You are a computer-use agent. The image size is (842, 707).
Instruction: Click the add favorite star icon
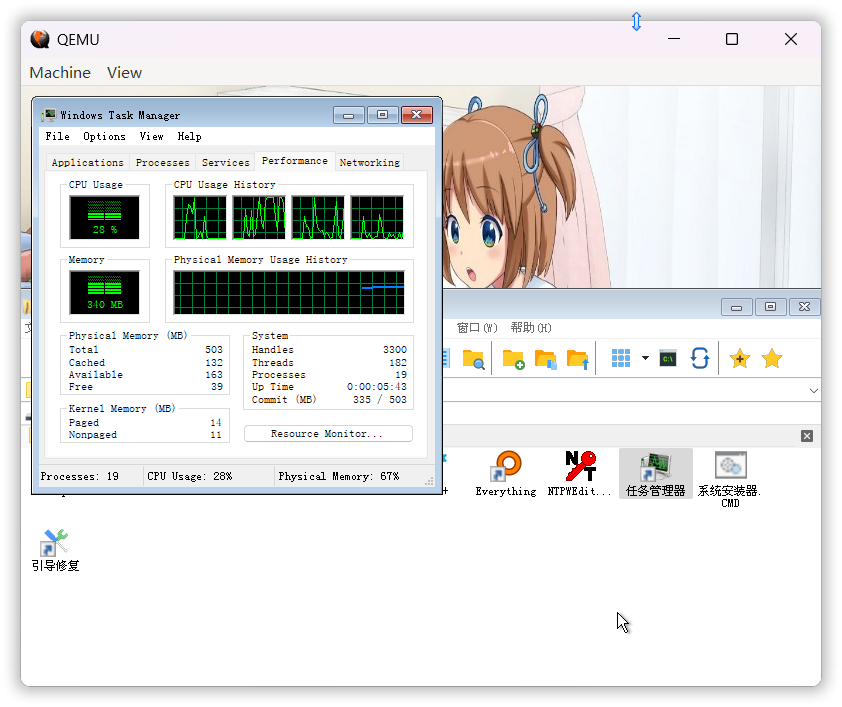(740, 358)
